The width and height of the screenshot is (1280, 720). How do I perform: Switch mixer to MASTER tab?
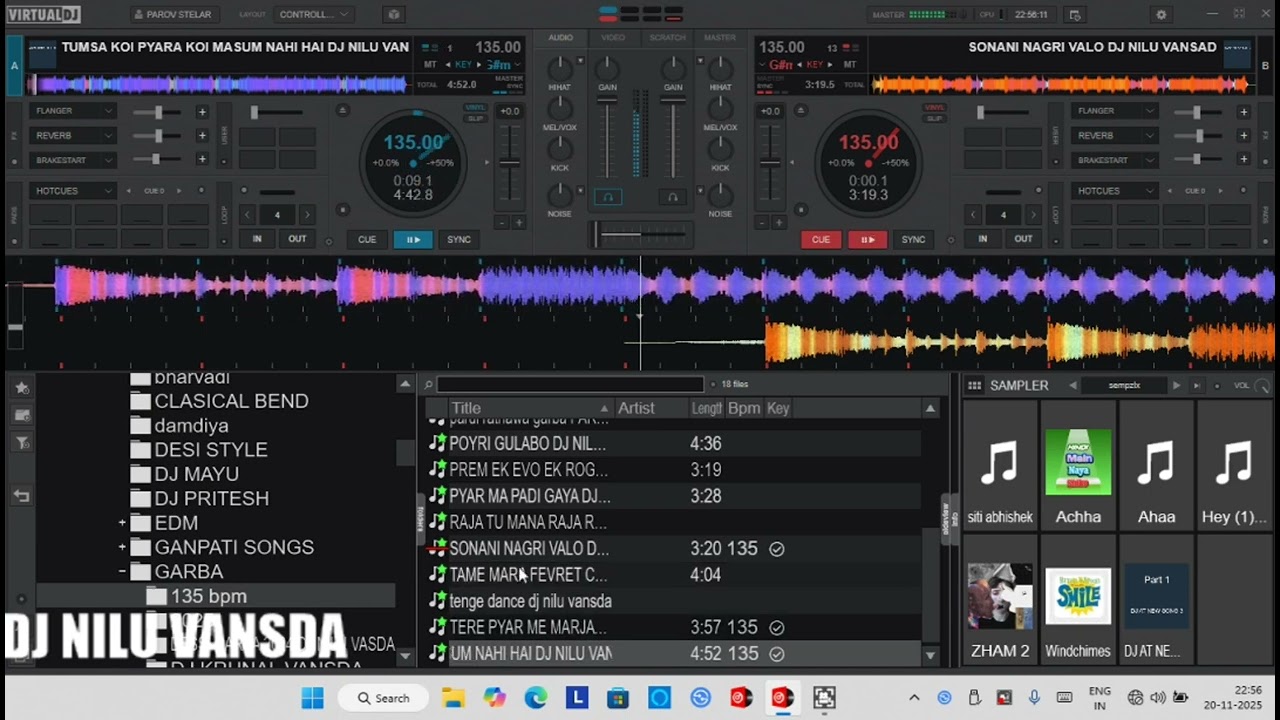point(720,37)
